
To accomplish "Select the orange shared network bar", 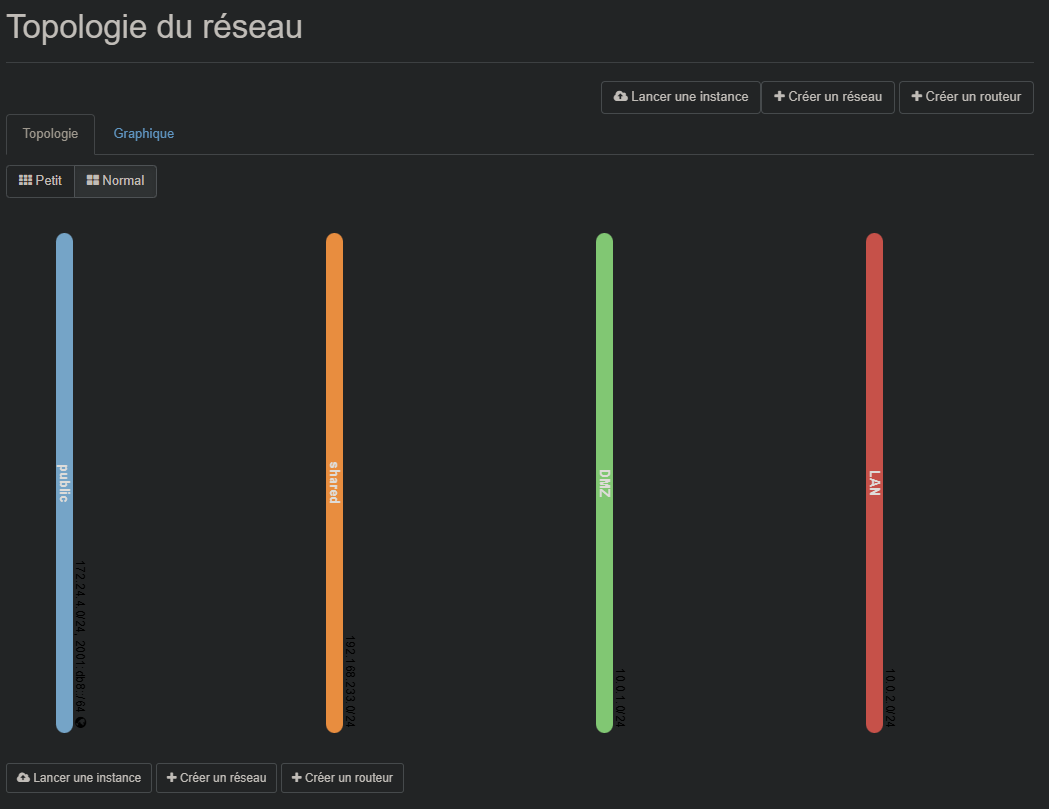I will 334,400.
